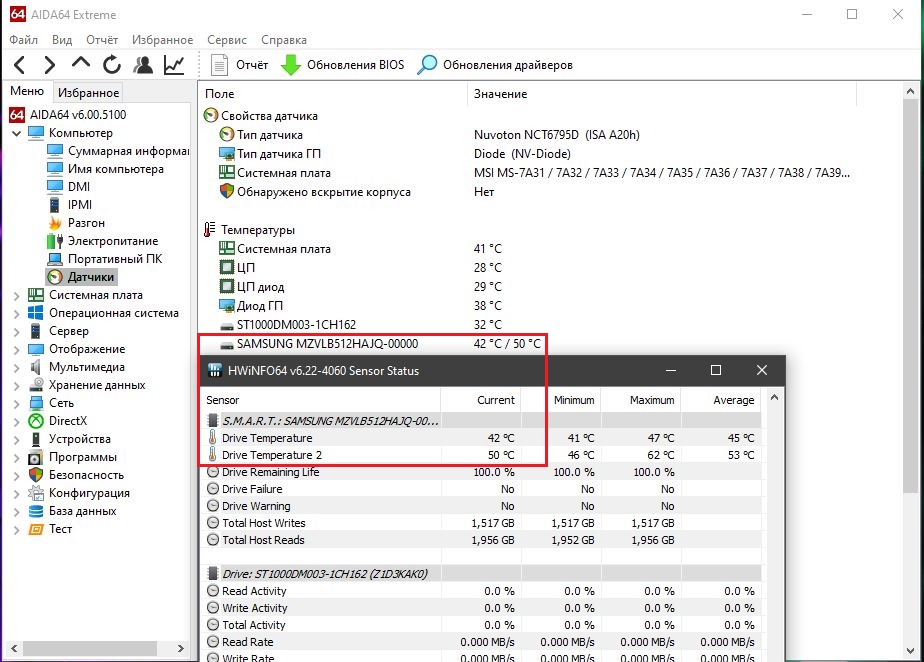Click the Отчёт report toolbar button
Image resolution: width=924 pixels, height=662 pixels.
click(239, 65)
